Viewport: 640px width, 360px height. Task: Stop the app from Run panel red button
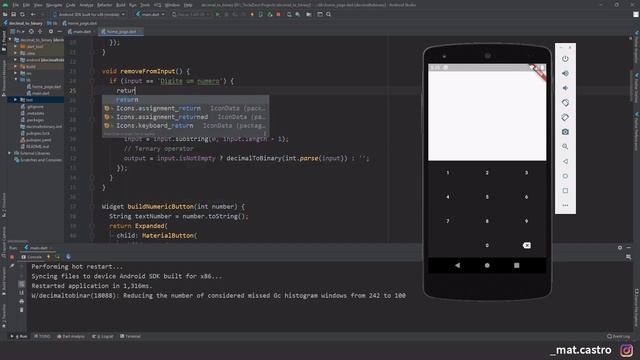point(12,257)
